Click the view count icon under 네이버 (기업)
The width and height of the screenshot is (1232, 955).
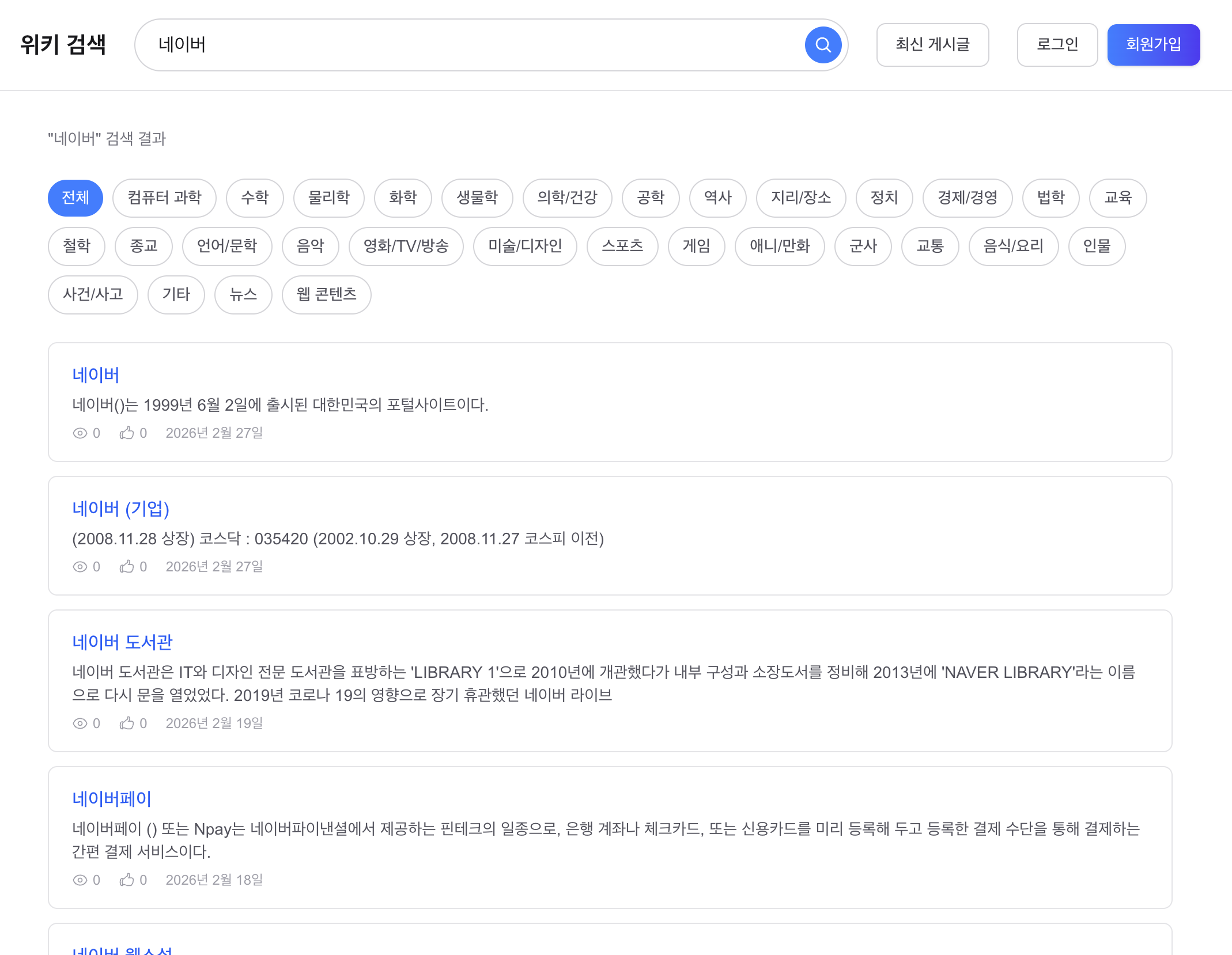coord(80,567)
